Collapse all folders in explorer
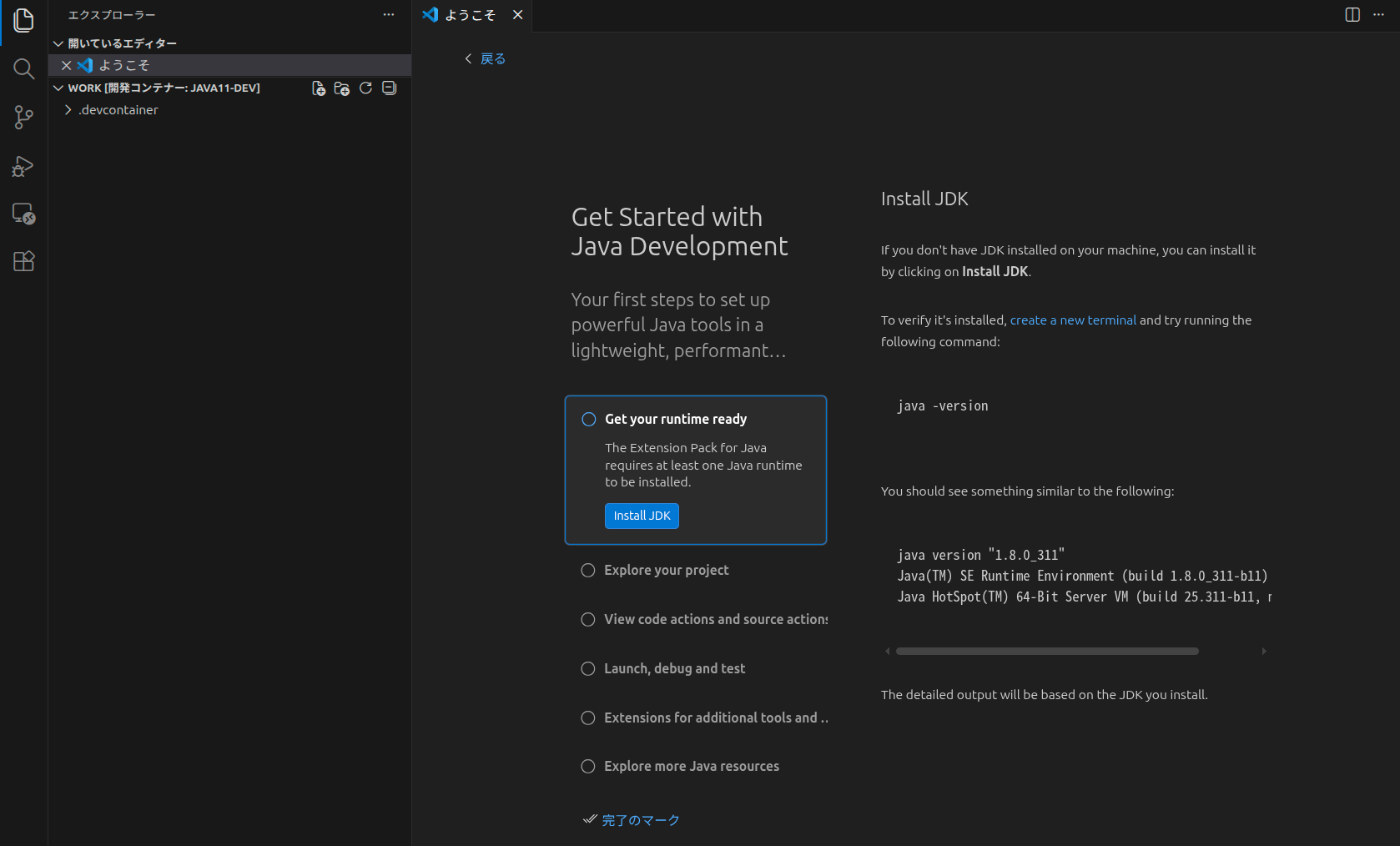This screenshot has height=846, width=1400. [389, 88]
